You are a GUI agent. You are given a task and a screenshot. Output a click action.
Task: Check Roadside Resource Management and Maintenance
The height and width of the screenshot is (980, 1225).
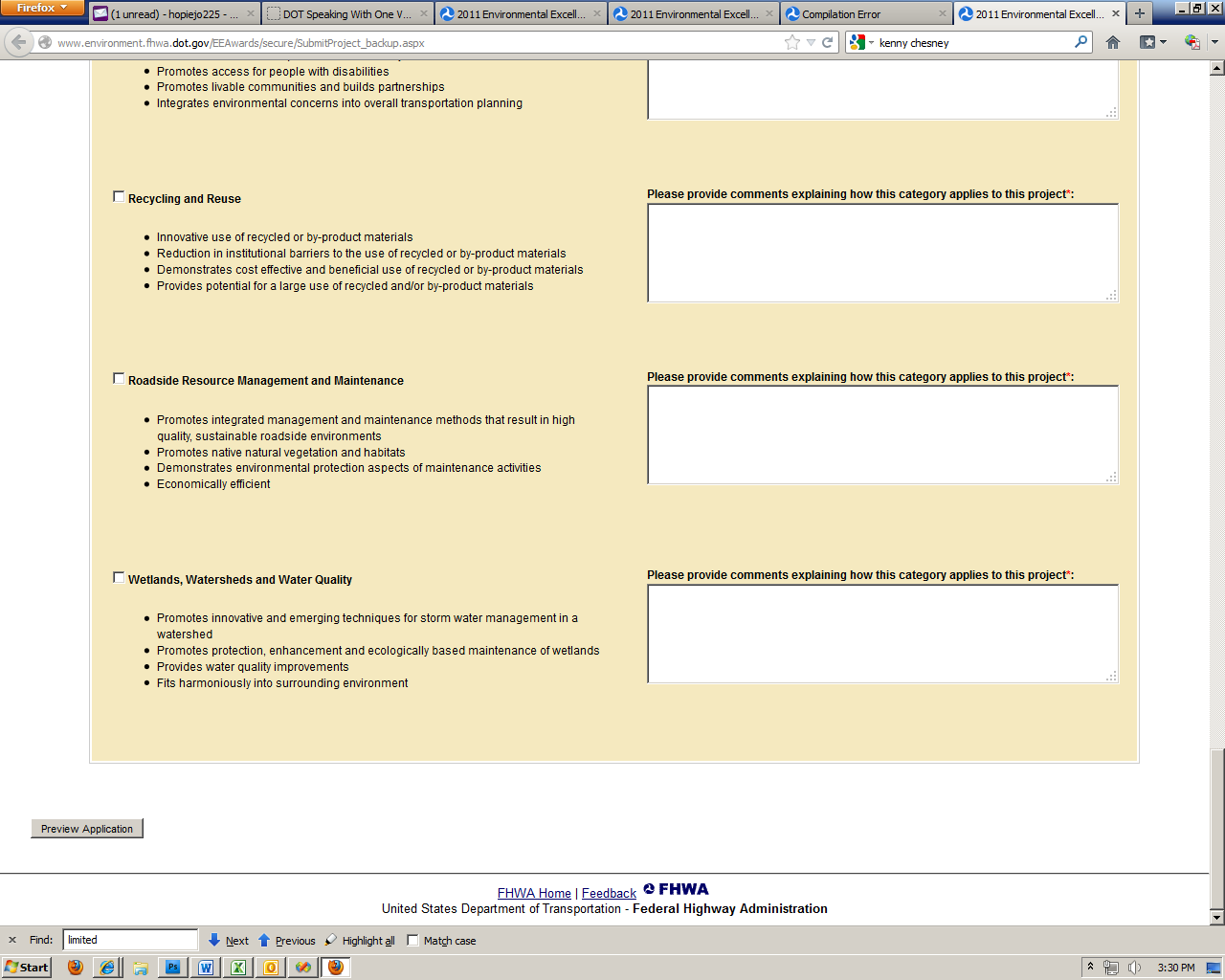[x=119, y=379]
